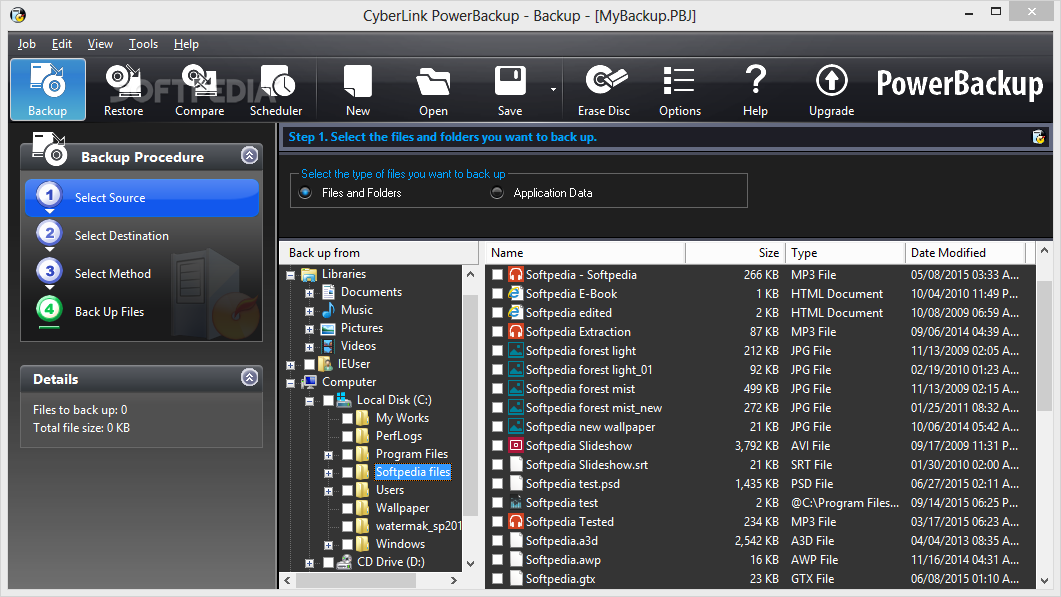Click the Music library icon
The height and width of the screenshot is (597, 1061).
coord(328,309)
